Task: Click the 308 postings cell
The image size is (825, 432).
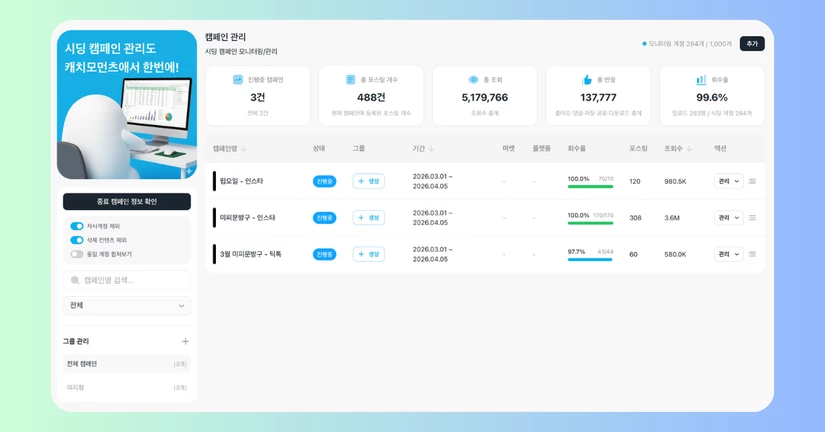Action: 635,217
